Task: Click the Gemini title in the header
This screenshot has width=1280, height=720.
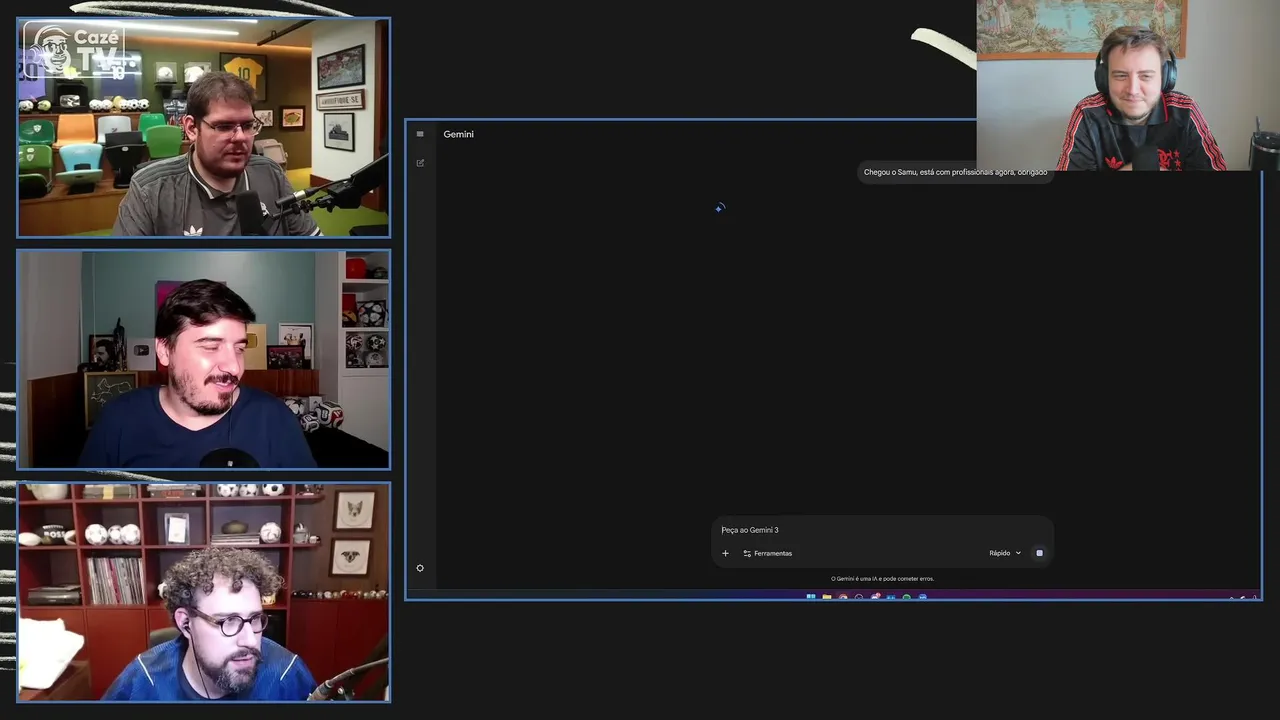Action: pos(459,134)
